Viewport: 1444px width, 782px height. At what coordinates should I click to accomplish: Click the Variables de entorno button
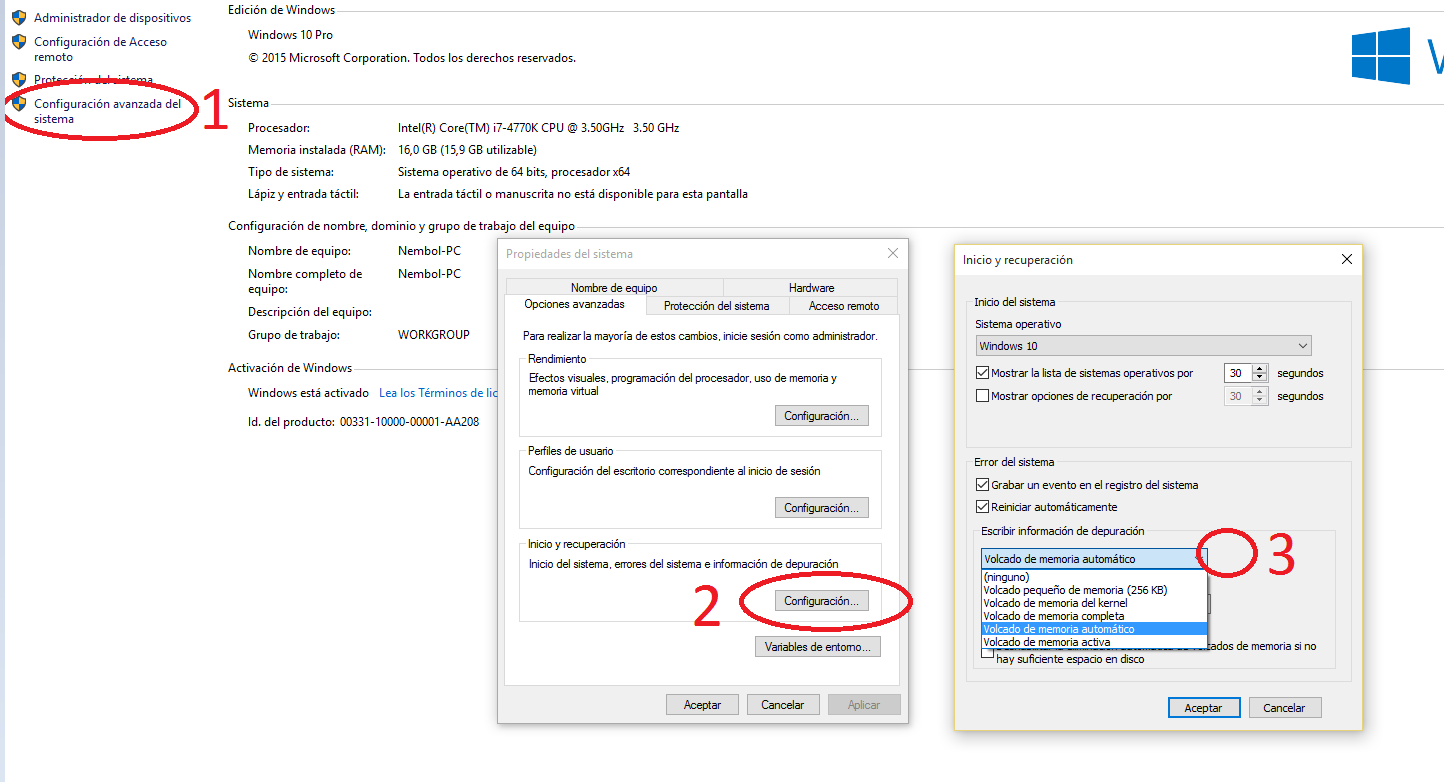tap(818, 647)
